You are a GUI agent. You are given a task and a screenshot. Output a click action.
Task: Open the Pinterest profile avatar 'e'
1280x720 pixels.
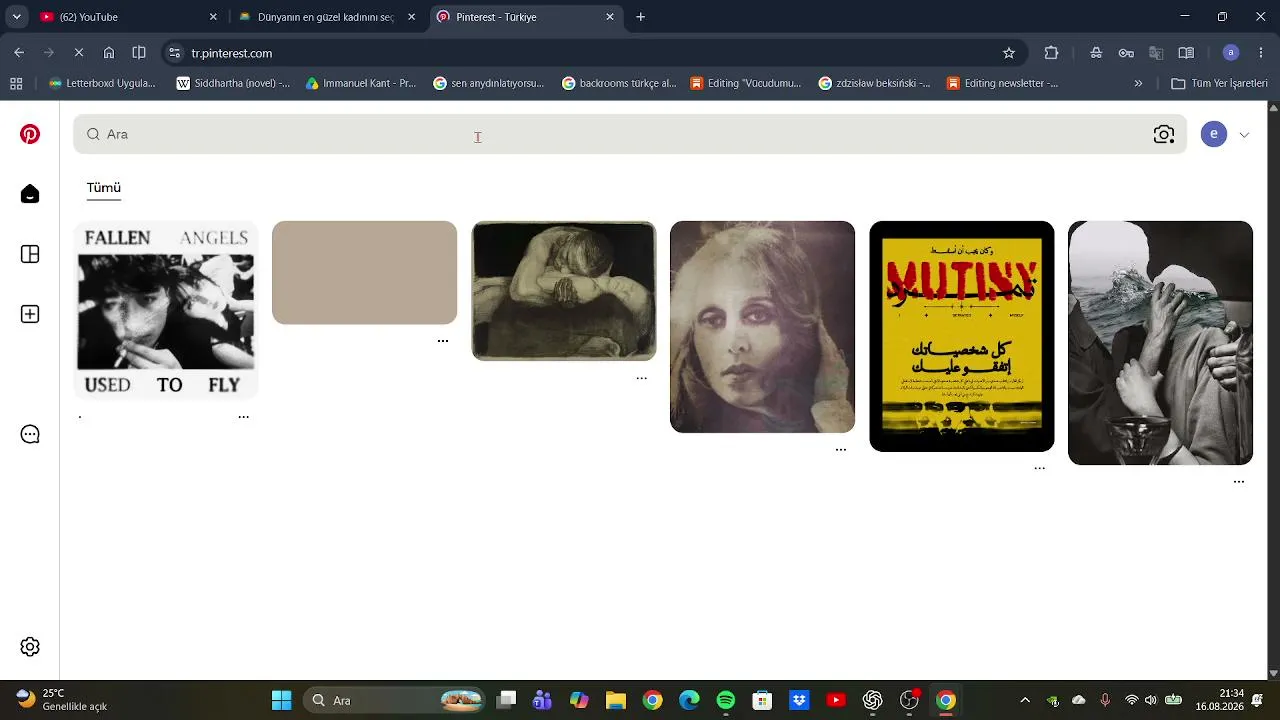click(x=1214, y=134)
